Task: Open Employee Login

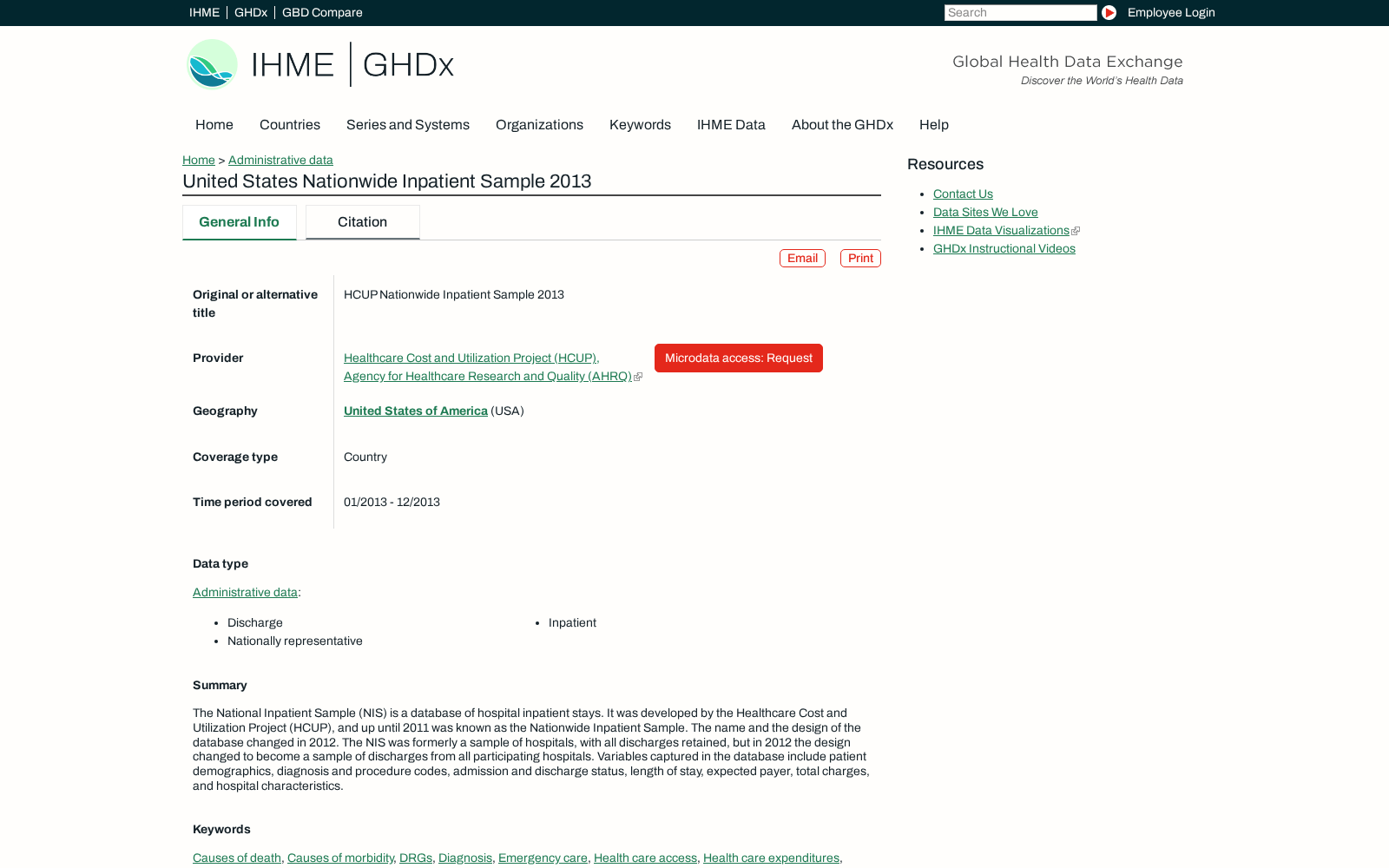Action: tap(1171, 12)
